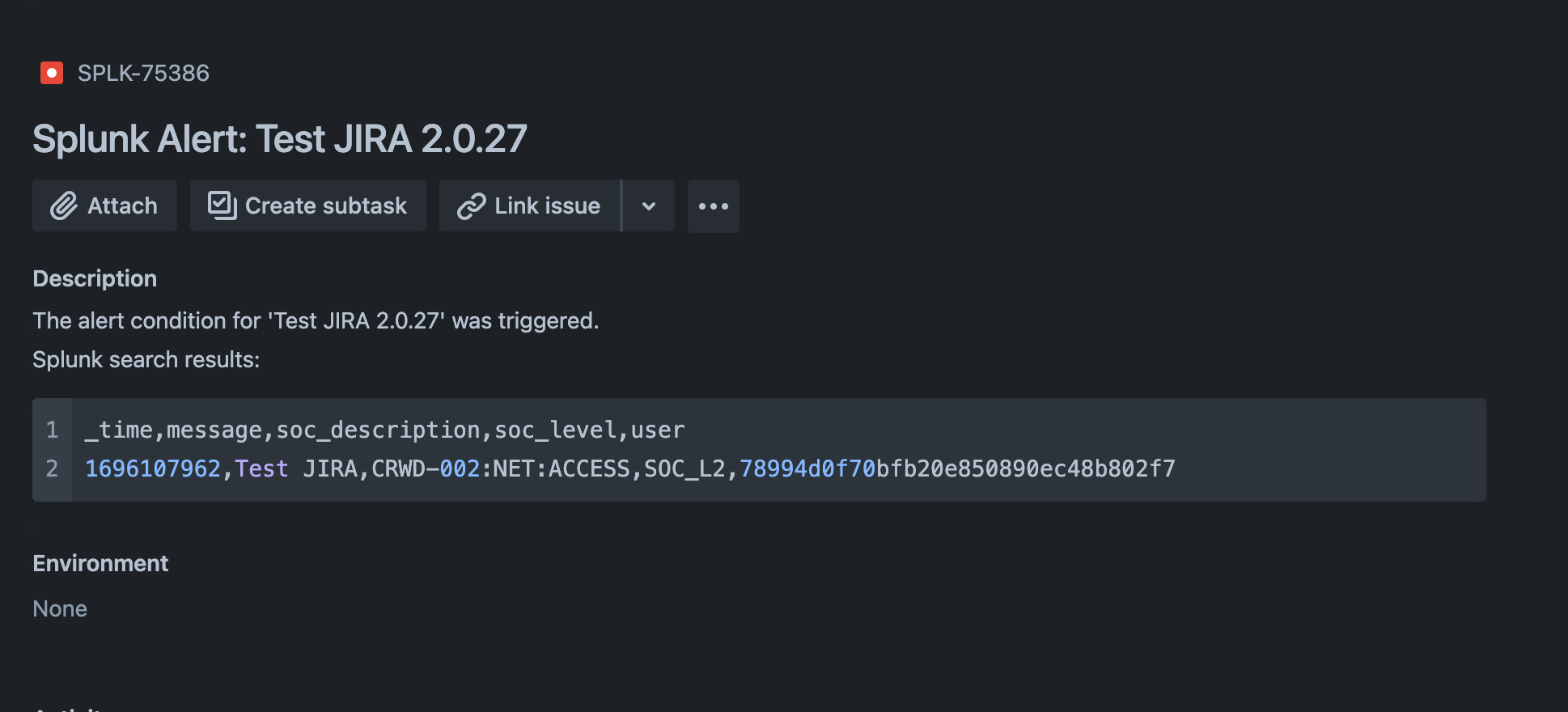1568x712 pixels.
Task: Select the Description section heading
Action: pos(94,278)
